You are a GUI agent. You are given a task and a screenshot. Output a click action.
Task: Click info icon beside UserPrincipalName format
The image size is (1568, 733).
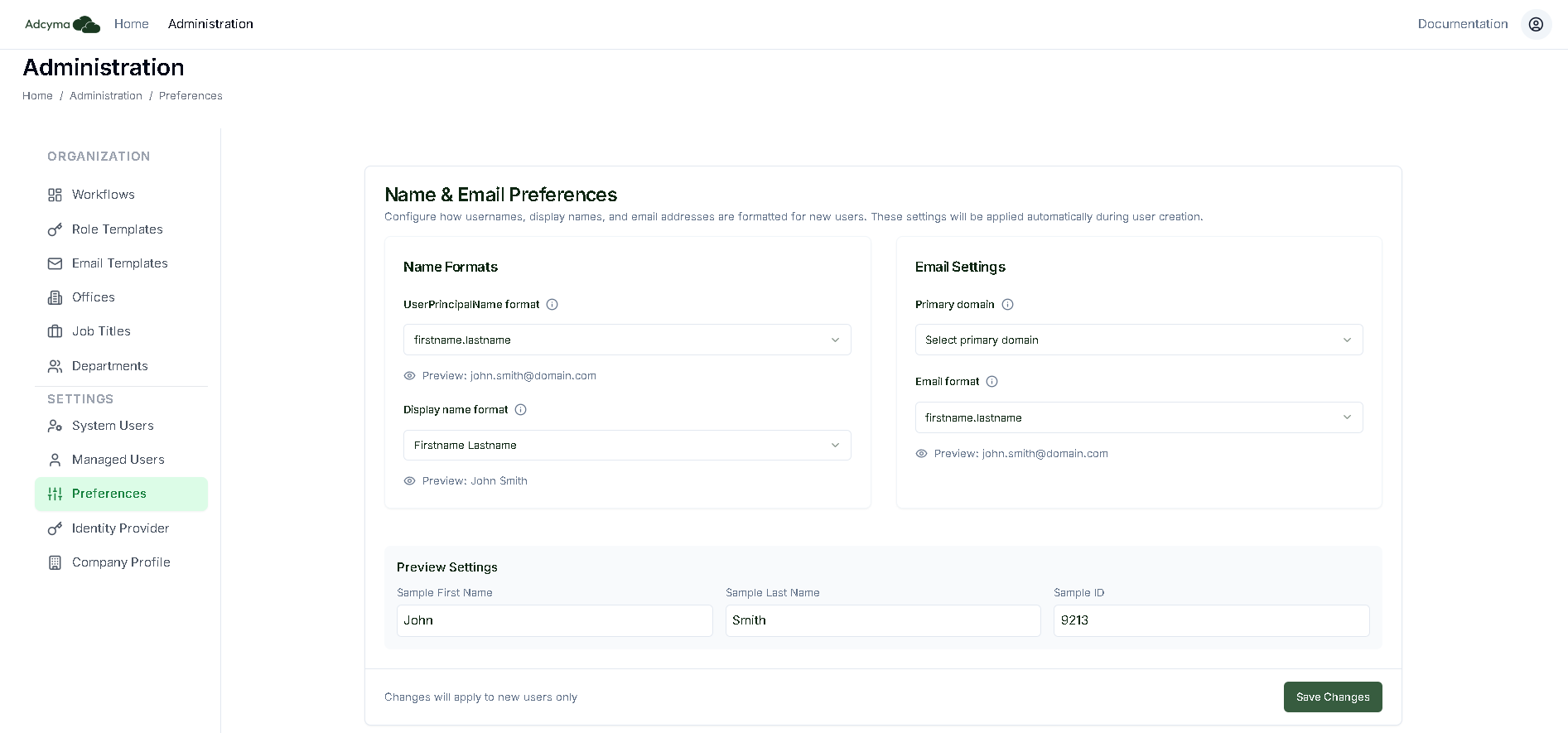coord(552,305)
